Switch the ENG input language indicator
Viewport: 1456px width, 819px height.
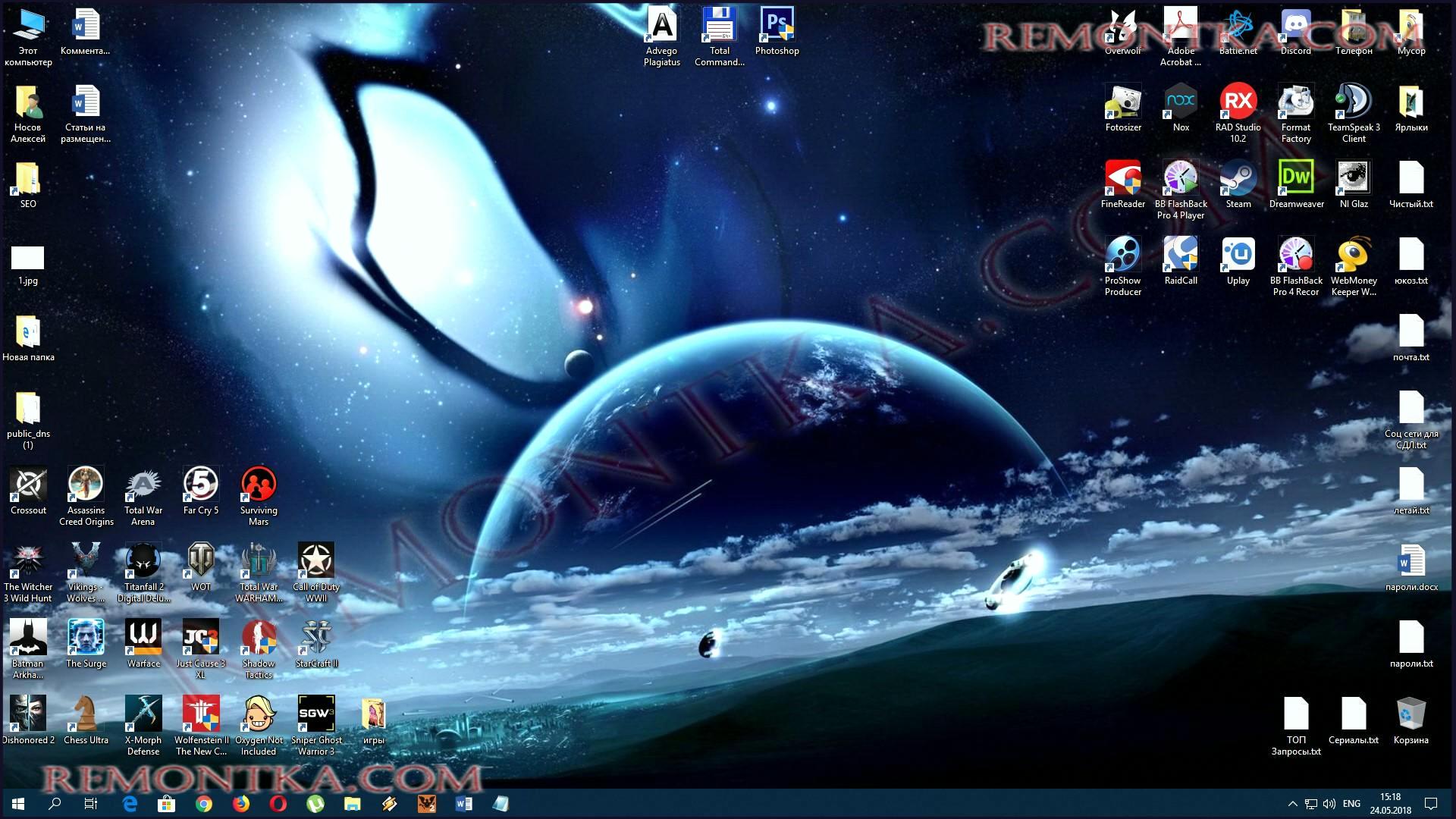click(x=1351, y=804)
